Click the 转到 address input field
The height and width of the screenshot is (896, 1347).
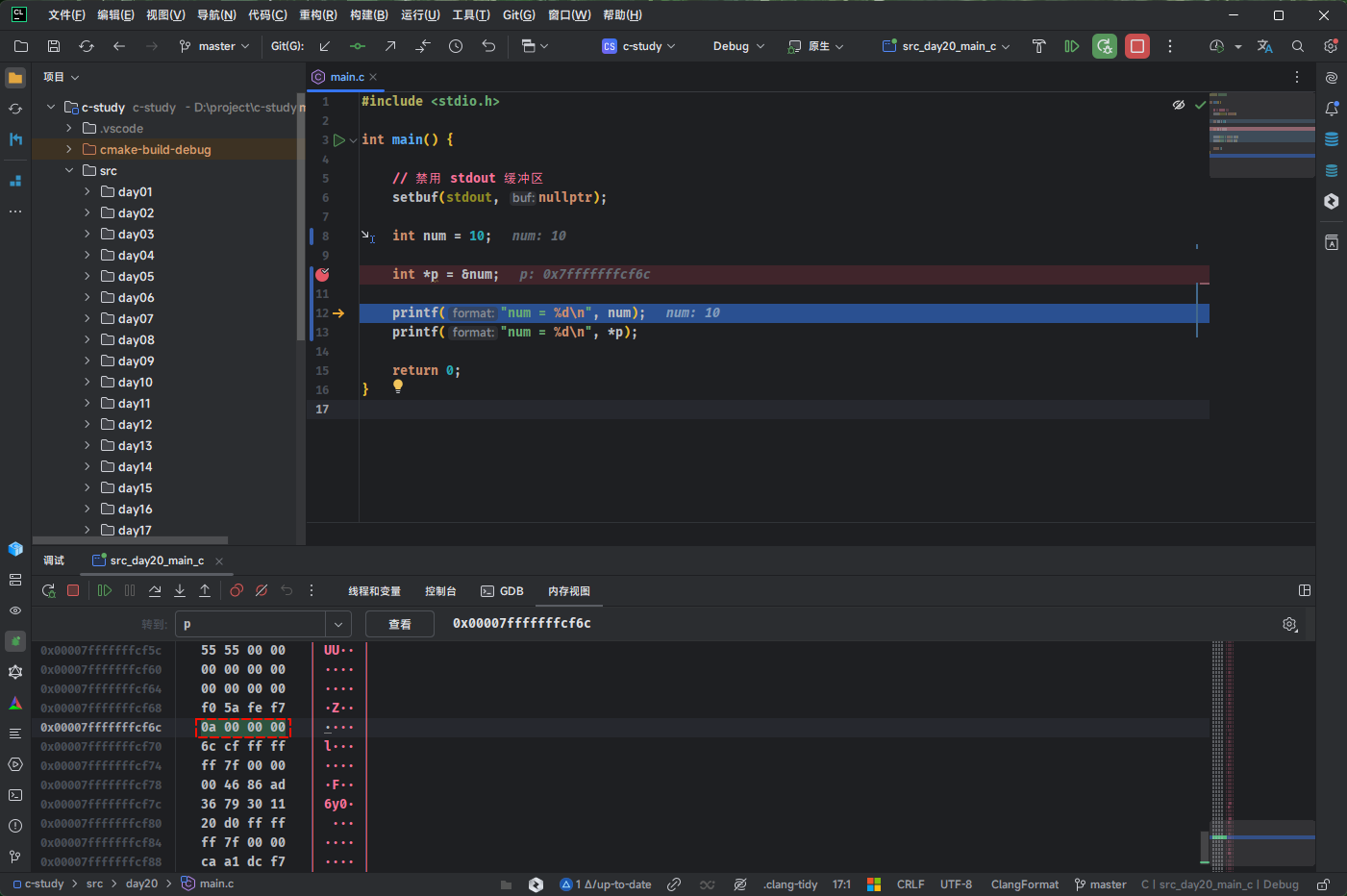(250, 624)
